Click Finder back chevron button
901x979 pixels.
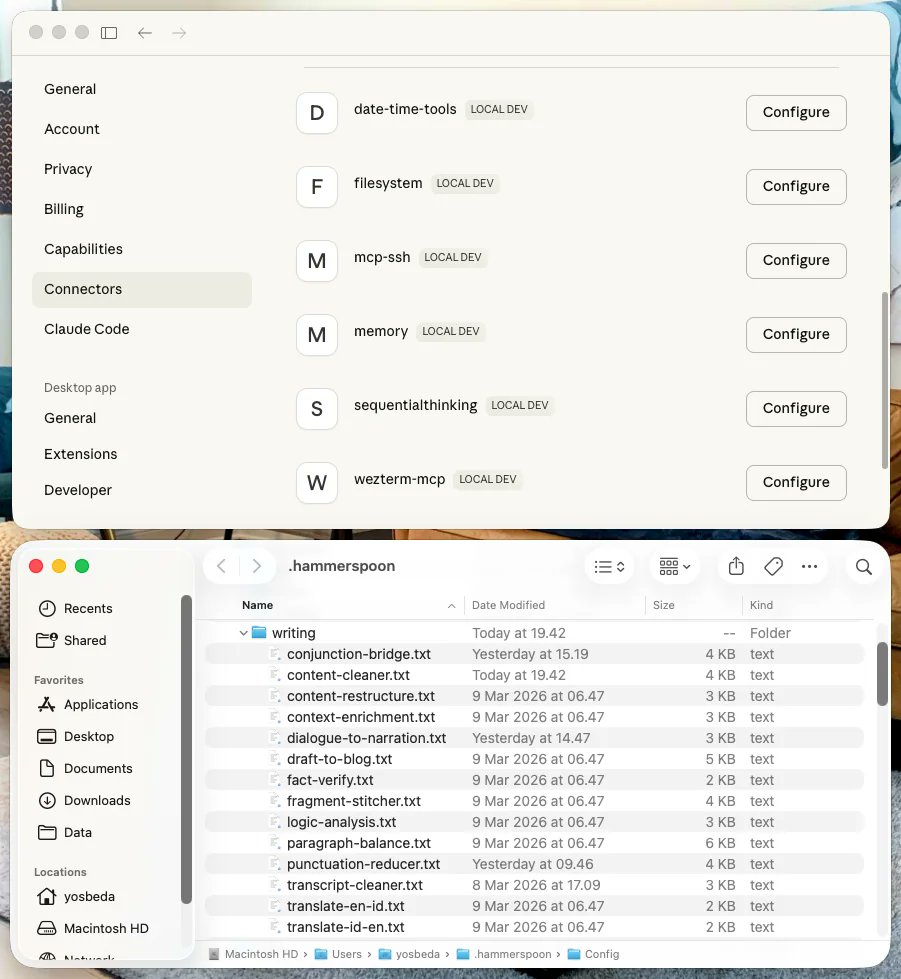[221, 566]
